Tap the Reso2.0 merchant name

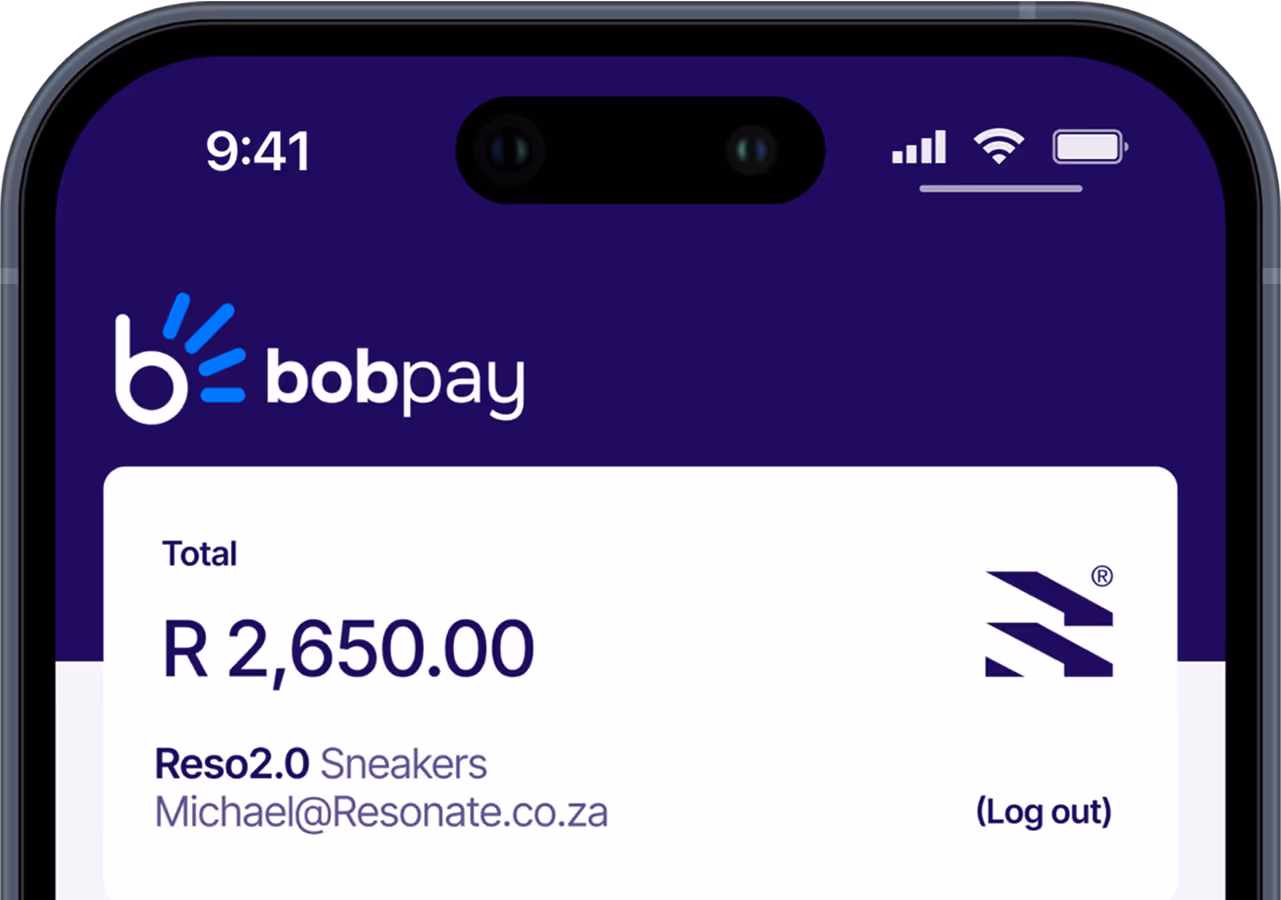[232, 764]
